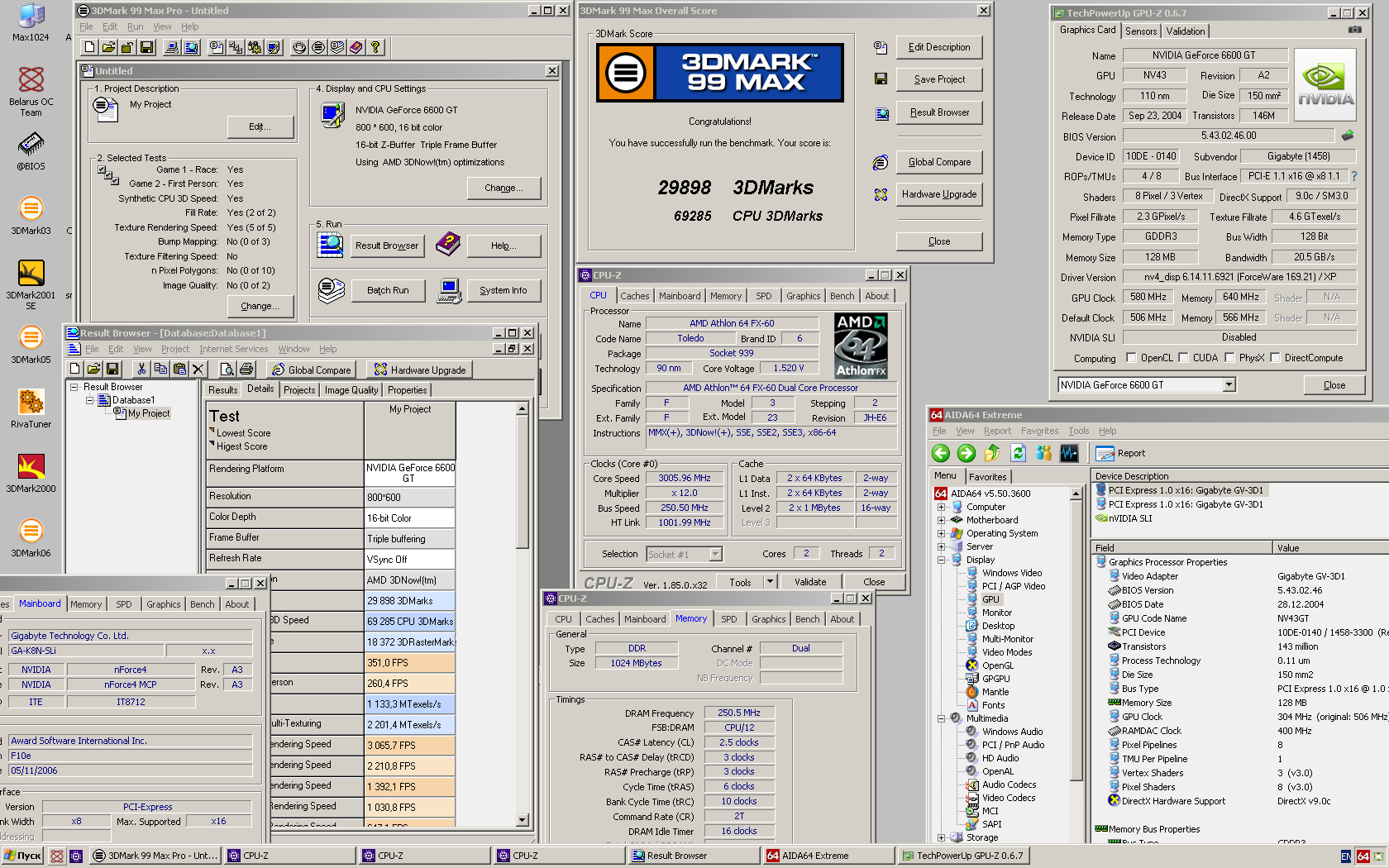
Task: Click the Result Browser magnifier icon in 3DMark toolbar
Action: coord(191,47)
